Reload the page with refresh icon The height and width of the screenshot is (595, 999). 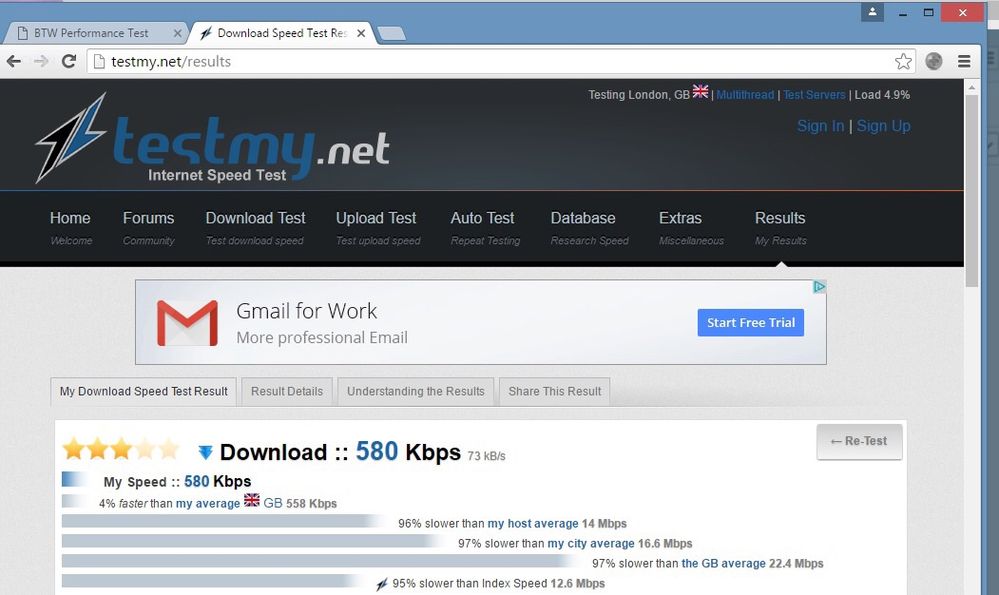click(x=69, y=61)
